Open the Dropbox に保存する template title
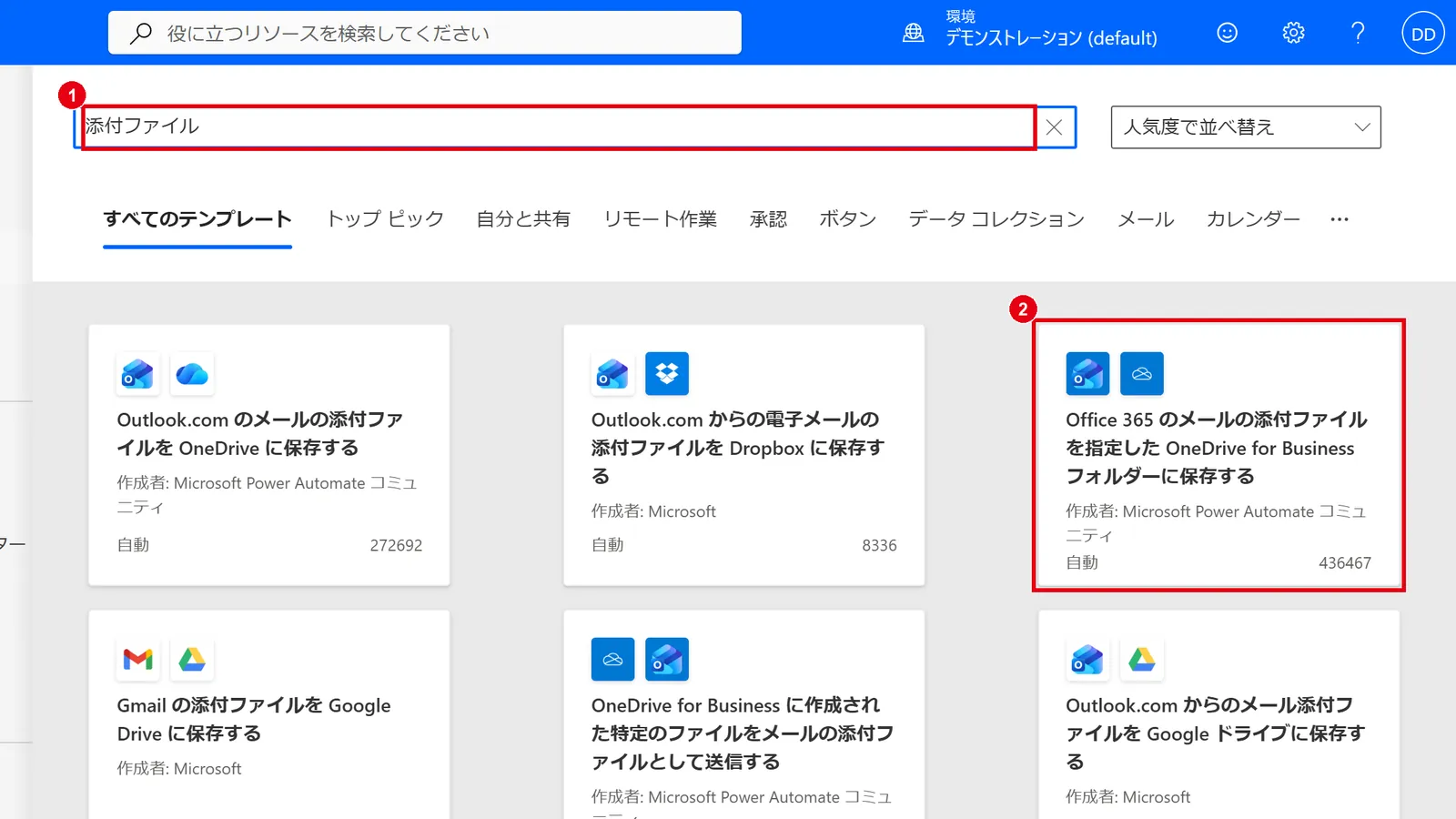 coord(737,448)
